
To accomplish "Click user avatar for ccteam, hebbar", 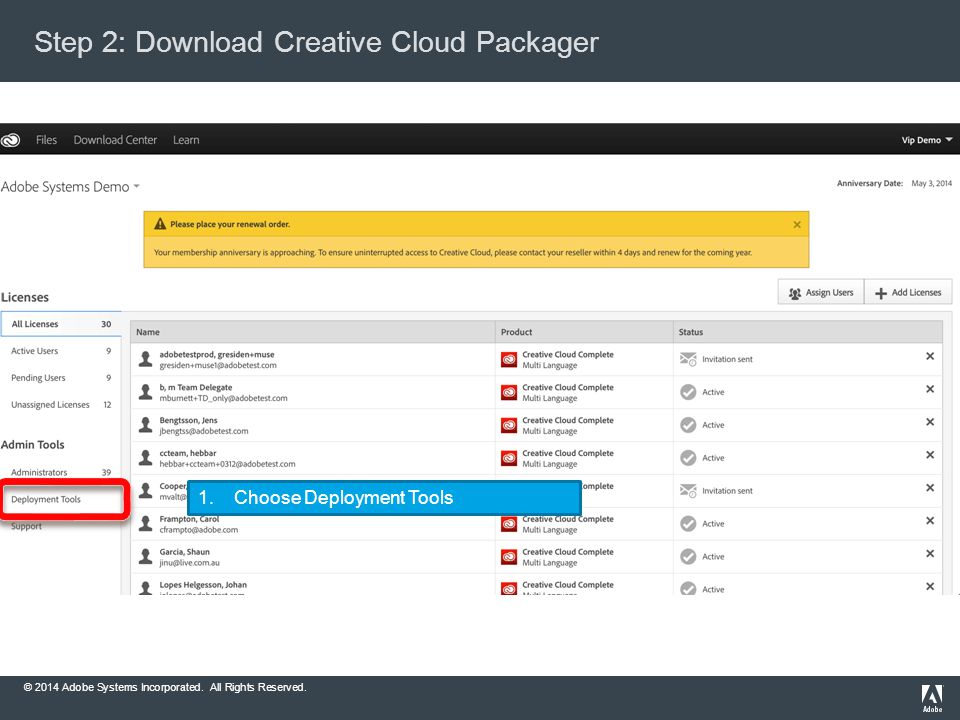I will (x=146, y=458).
